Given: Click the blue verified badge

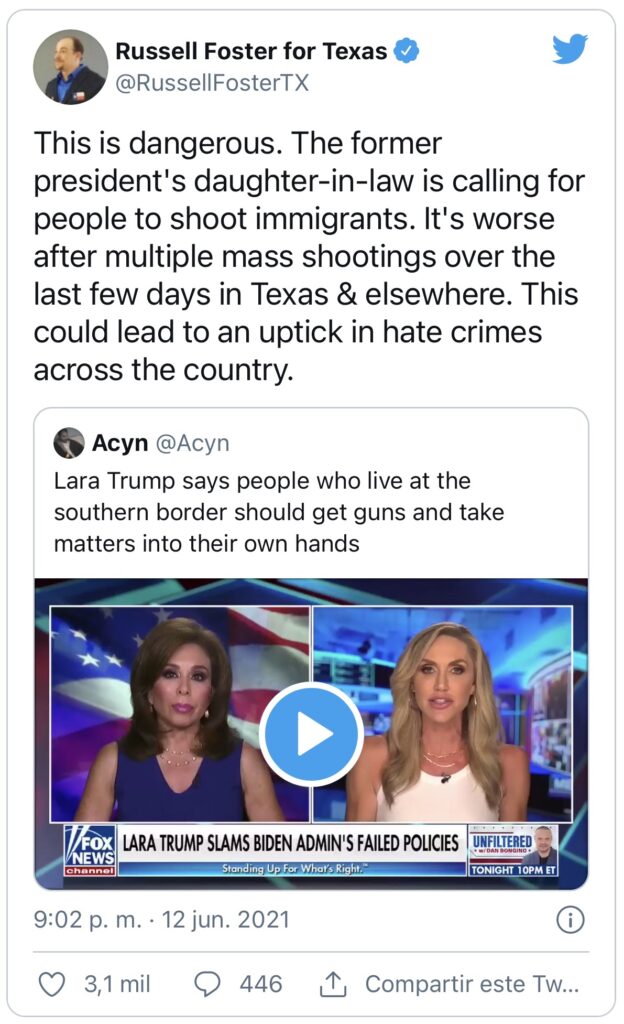Looking at the screenshot, I should click(x=407, y=51).
